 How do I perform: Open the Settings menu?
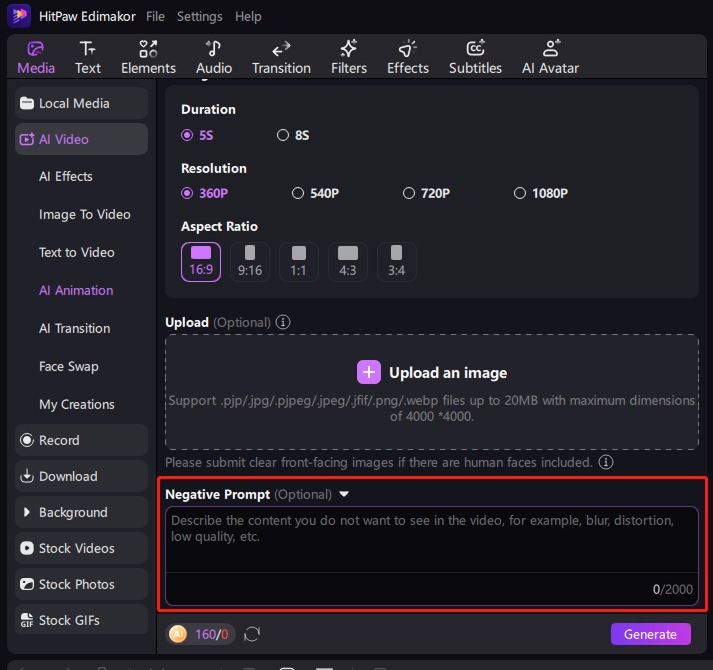(x=200, y=16)
